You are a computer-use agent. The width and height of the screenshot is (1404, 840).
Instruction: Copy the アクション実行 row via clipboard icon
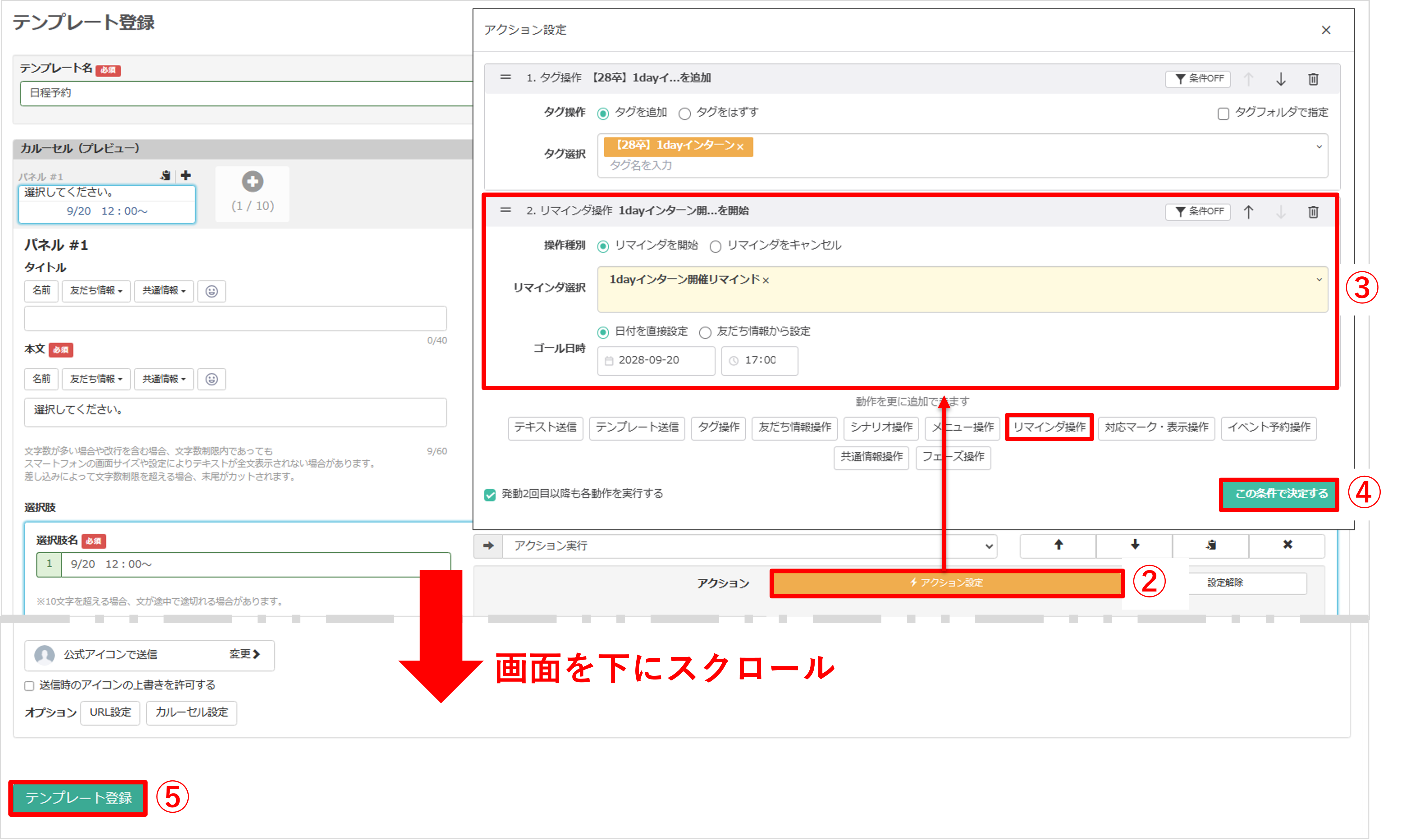(1210, 546)
